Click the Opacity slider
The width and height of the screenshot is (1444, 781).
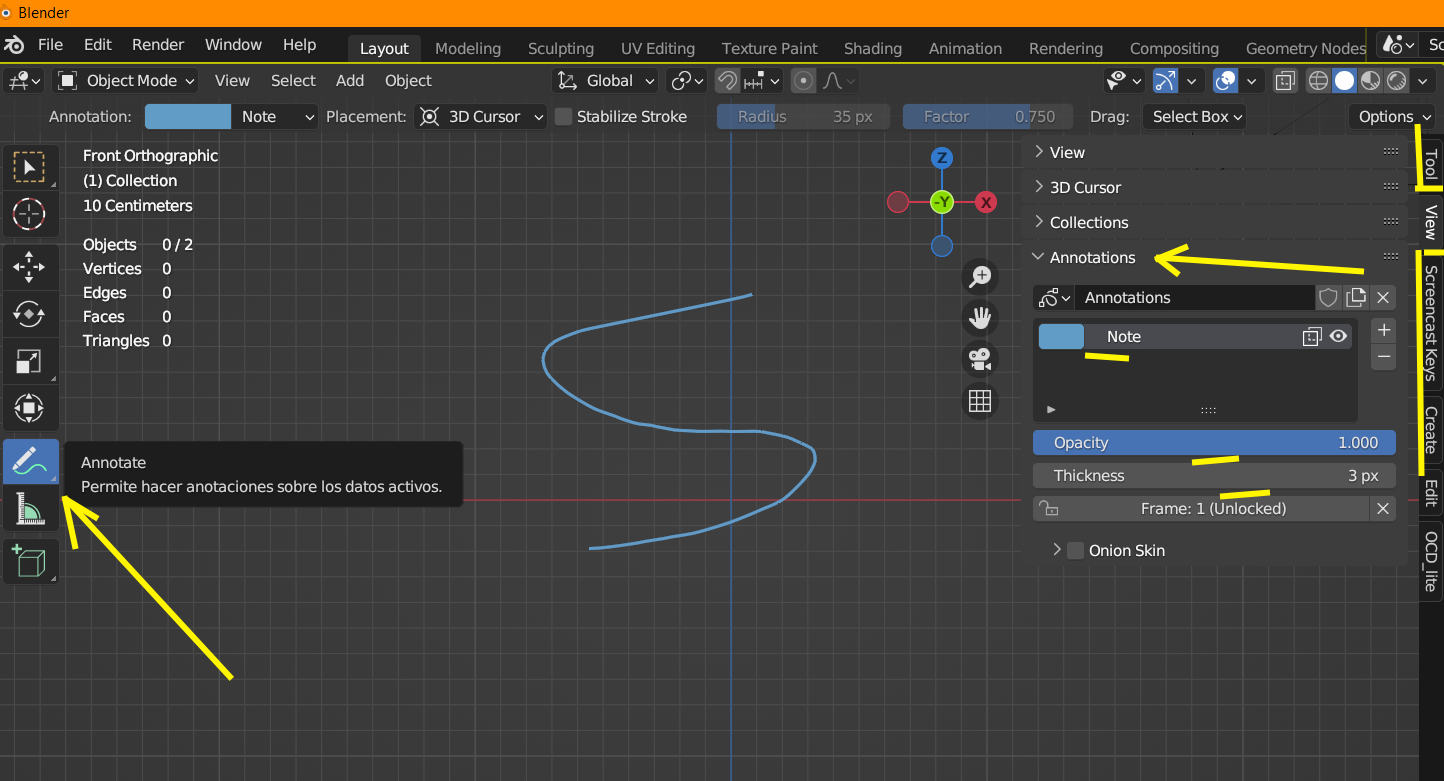(x=1214, y=443)
